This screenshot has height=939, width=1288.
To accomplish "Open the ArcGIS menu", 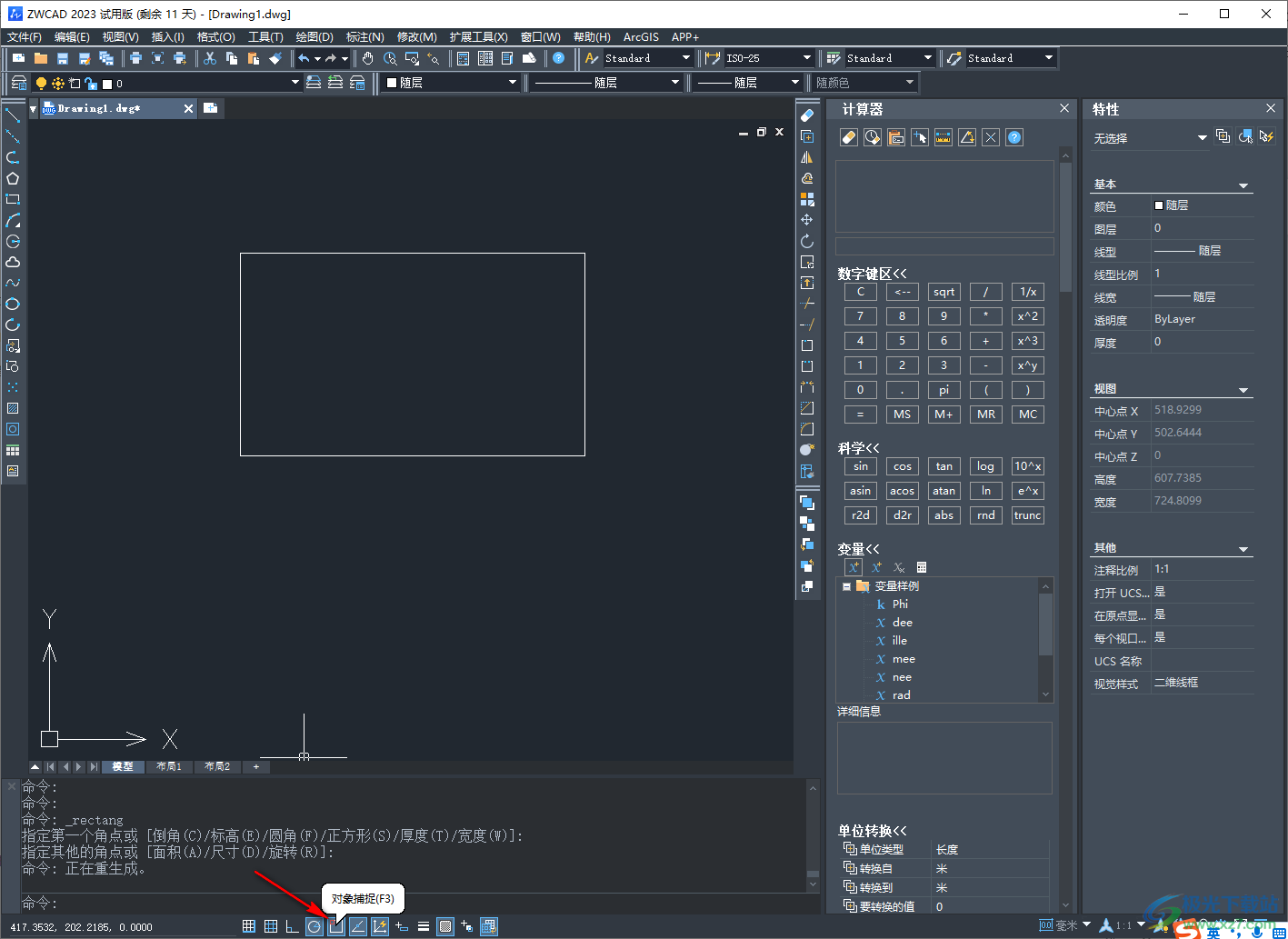I will click(x=641, y=37).
